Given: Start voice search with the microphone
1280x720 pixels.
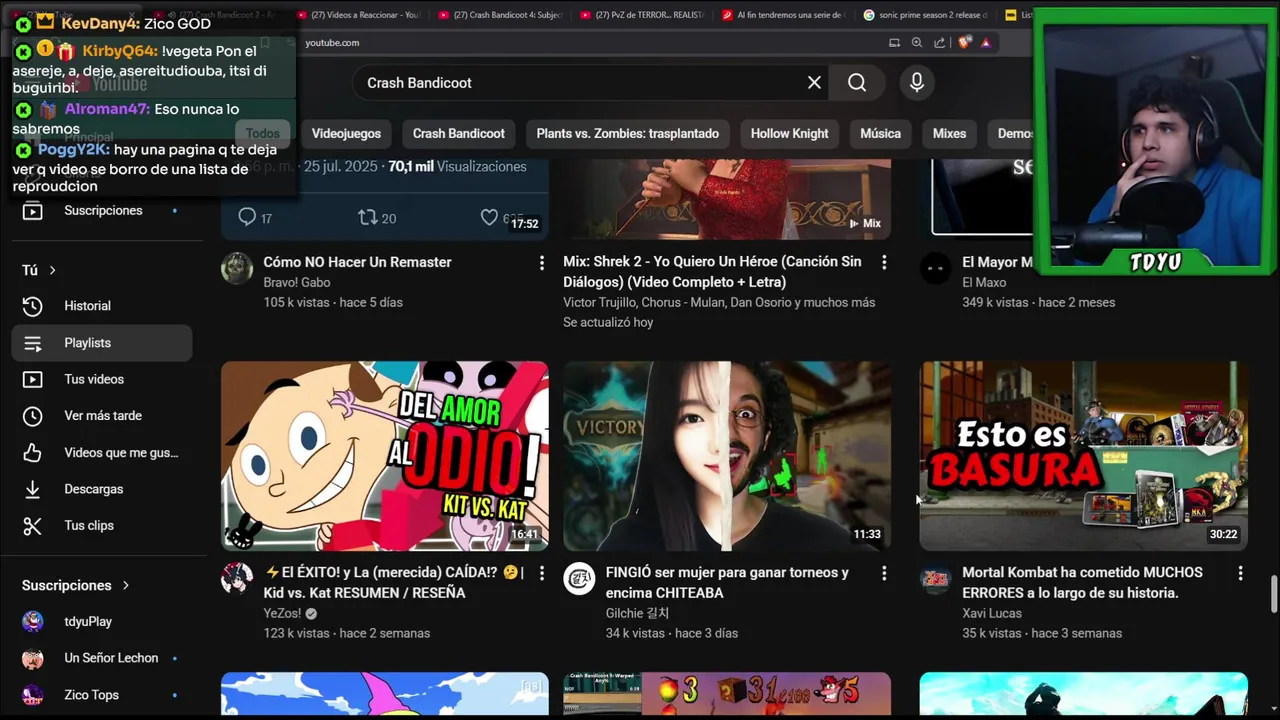Looking at the screenshot, I should pyautogui.click(x=916, y=83).
